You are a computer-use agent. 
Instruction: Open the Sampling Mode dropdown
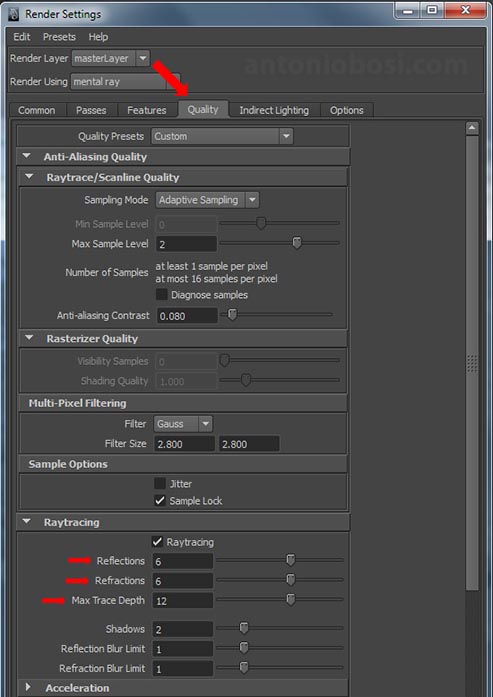click(x=207, y=200)
